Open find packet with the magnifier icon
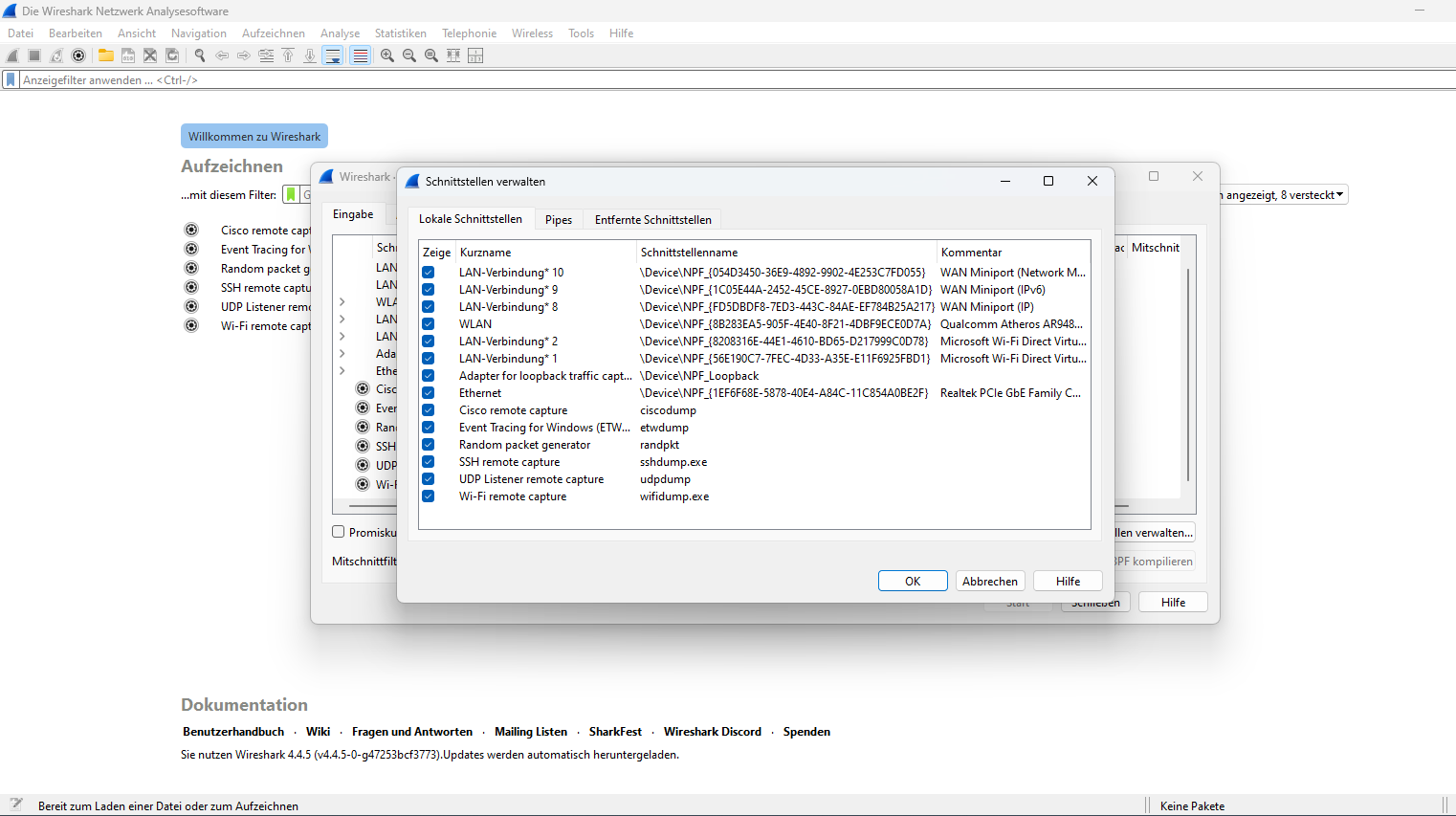This screenshot has height=816, width=1456. click(200, 55)
